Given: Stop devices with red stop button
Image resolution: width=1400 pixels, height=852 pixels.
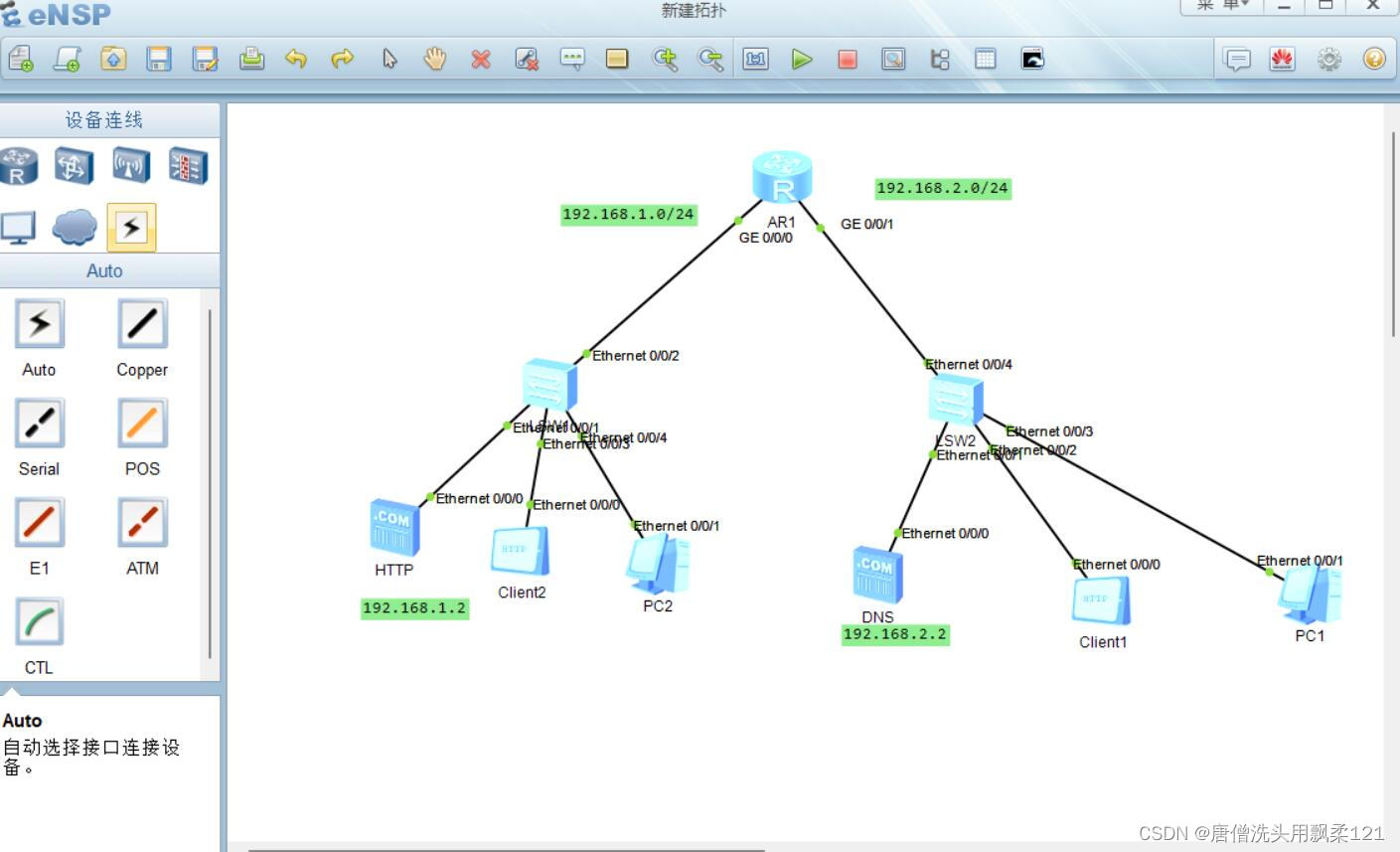Looking at the screenshot, I should [x=848, y=60].
